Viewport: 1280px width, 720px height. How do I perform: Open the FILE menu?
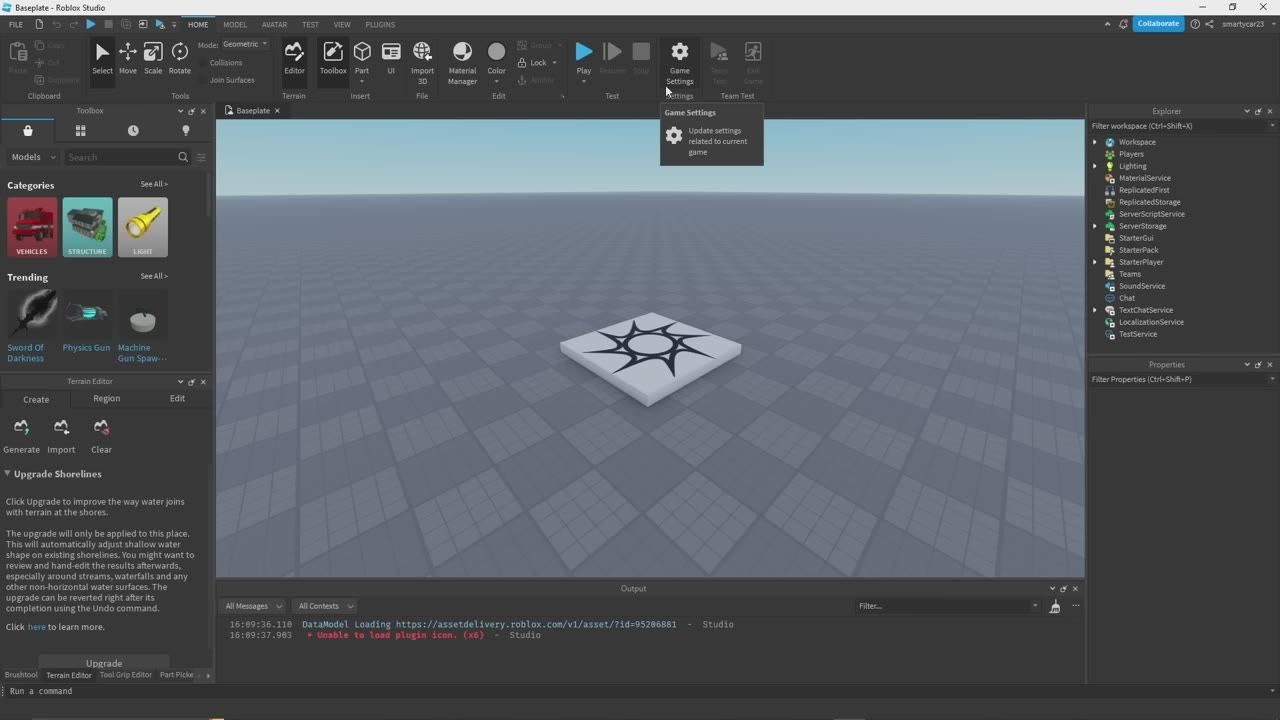click(16, 24)
